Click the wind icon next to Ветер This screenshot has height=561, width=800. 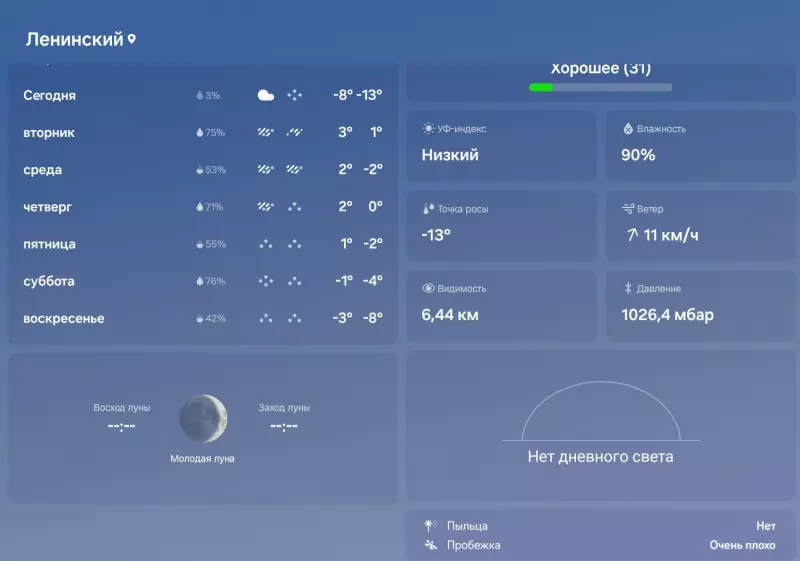pyautogui.click(x=628, y=209)
